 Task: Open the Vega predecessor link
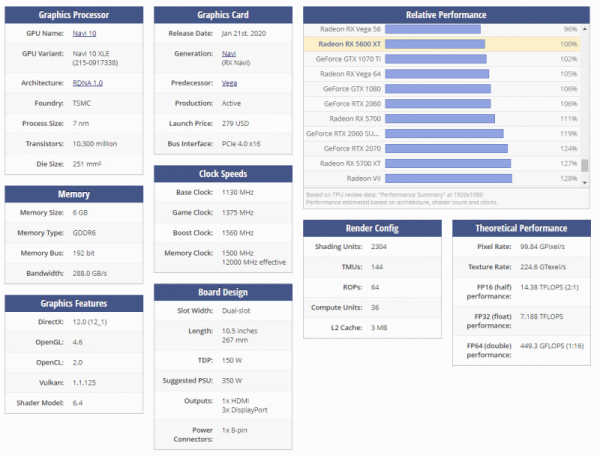click(x=229, y=83)
